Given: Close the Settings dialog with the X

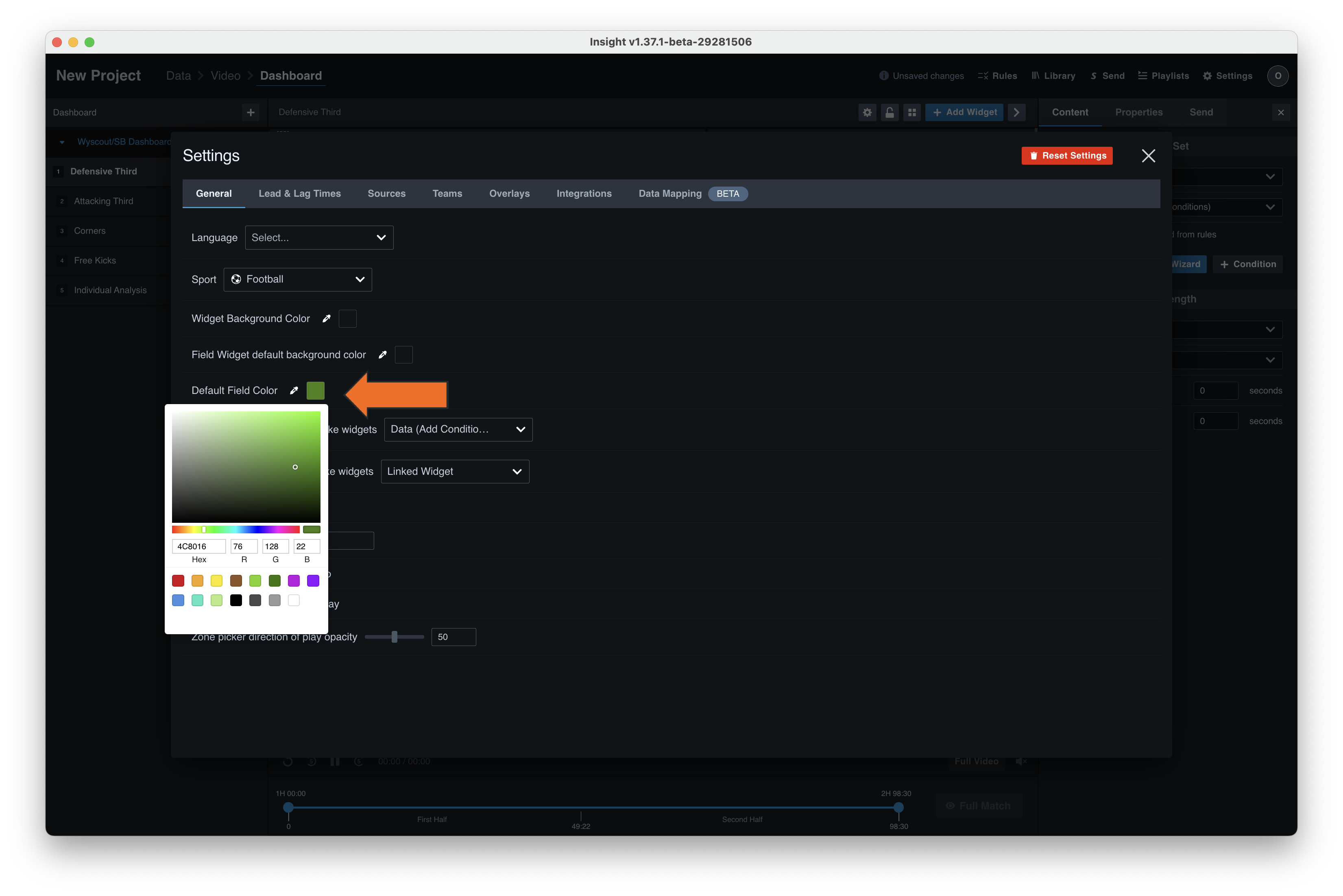Looking at the screenshot, I should tap(1148, 155).
